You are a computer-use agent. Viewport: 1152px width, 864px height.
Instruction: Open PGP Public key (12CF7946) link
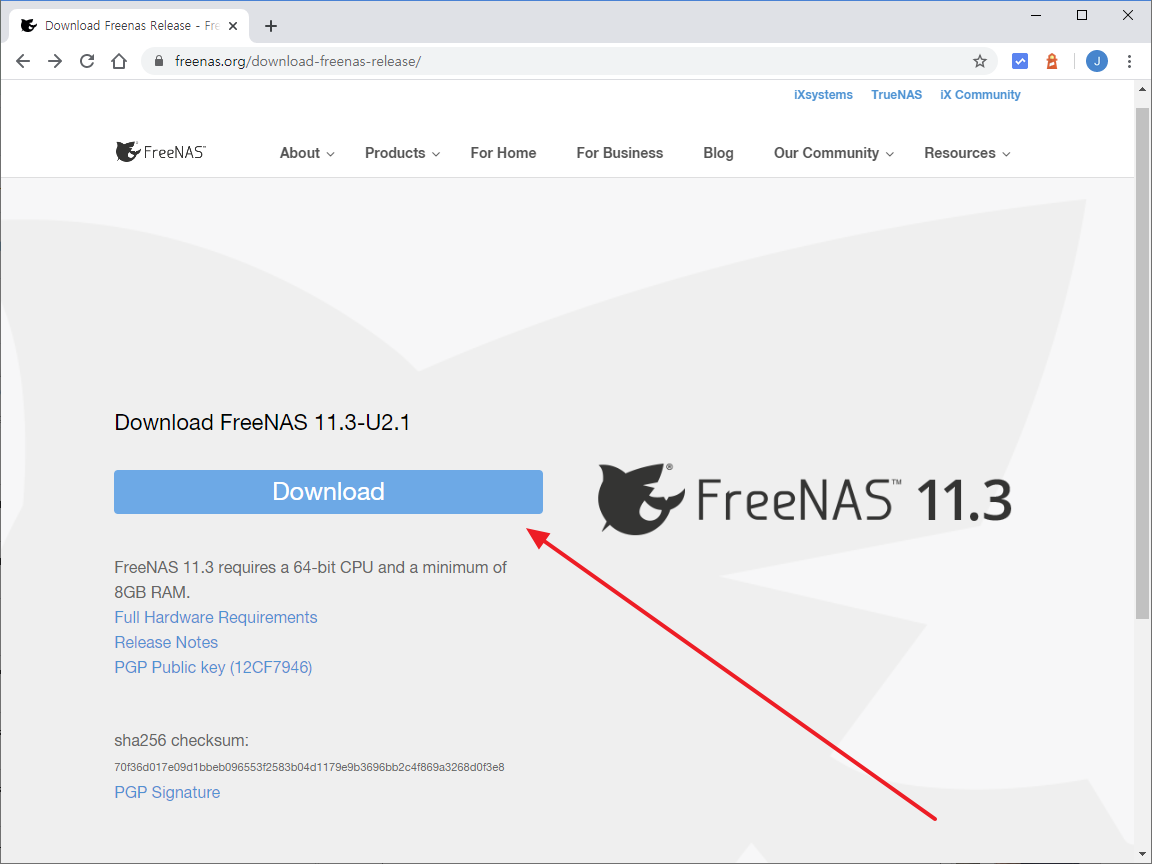pyautogui.click(x=213, y=667)
